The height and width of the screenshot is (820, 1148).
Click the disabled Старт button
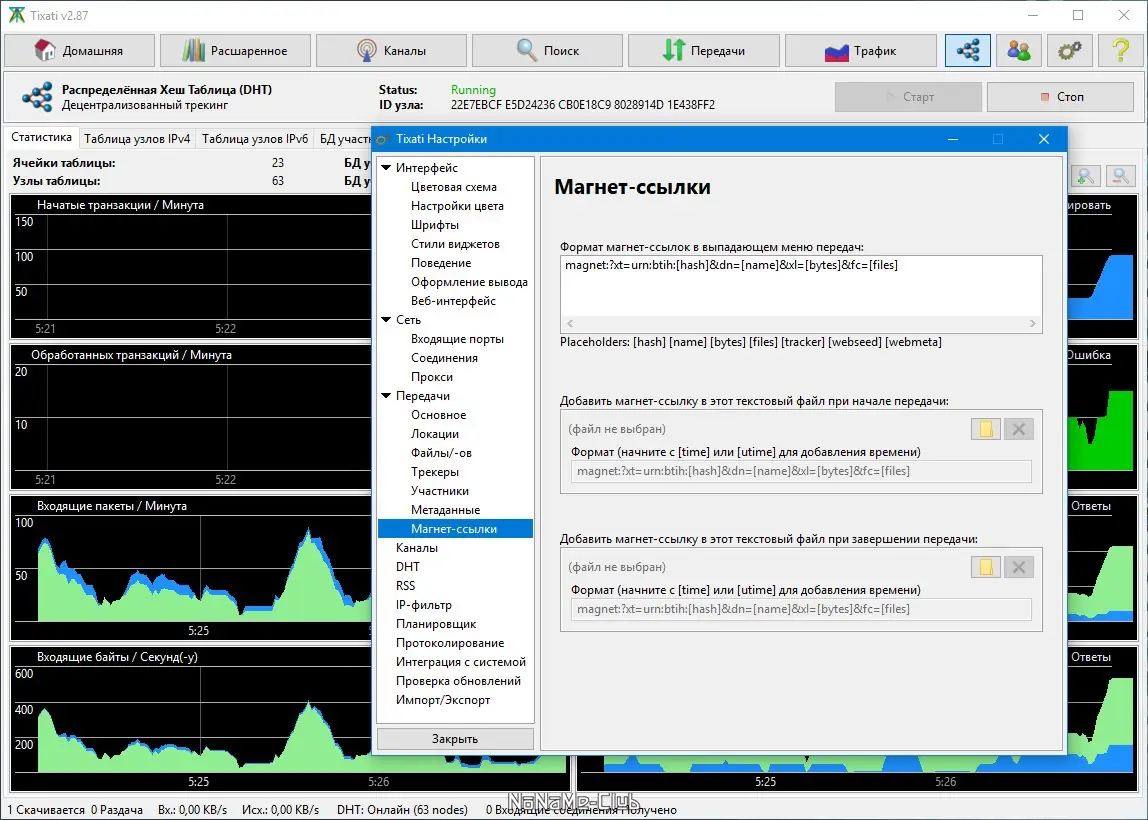tap(908, 97)
